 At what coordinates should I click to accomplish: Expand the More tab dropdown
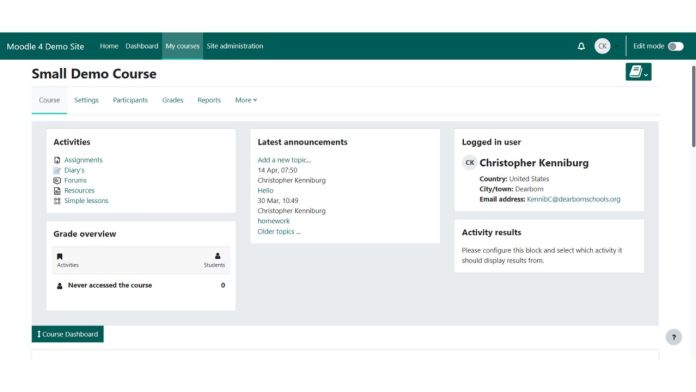(246, 100)
